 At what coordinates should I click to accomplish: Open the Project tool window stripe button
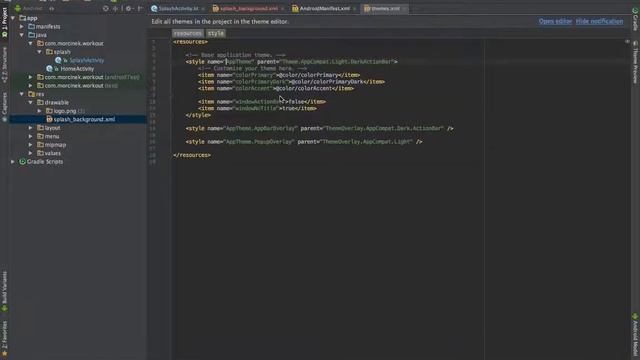pyautogui.click(x=4, y=22)
